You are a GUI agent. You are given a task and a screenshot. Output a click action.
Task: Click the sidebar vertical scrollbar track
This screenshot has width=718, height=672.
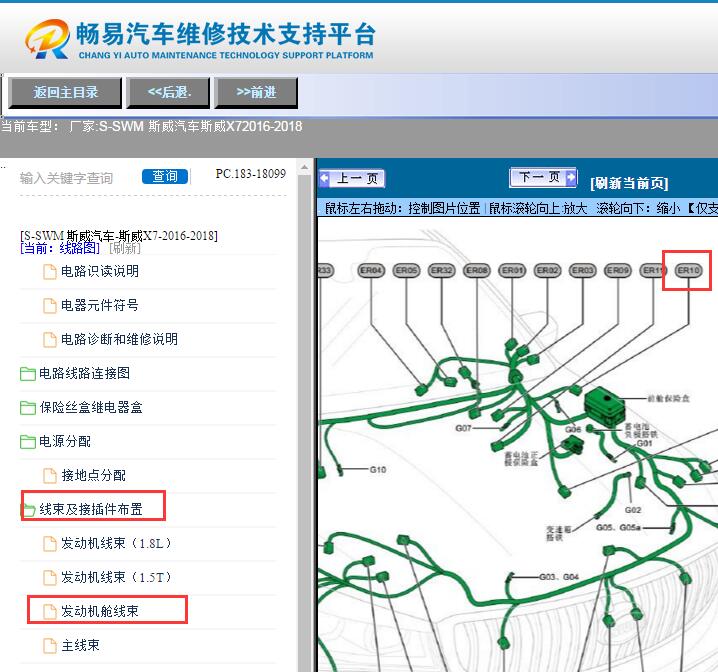tap(305, 423)
